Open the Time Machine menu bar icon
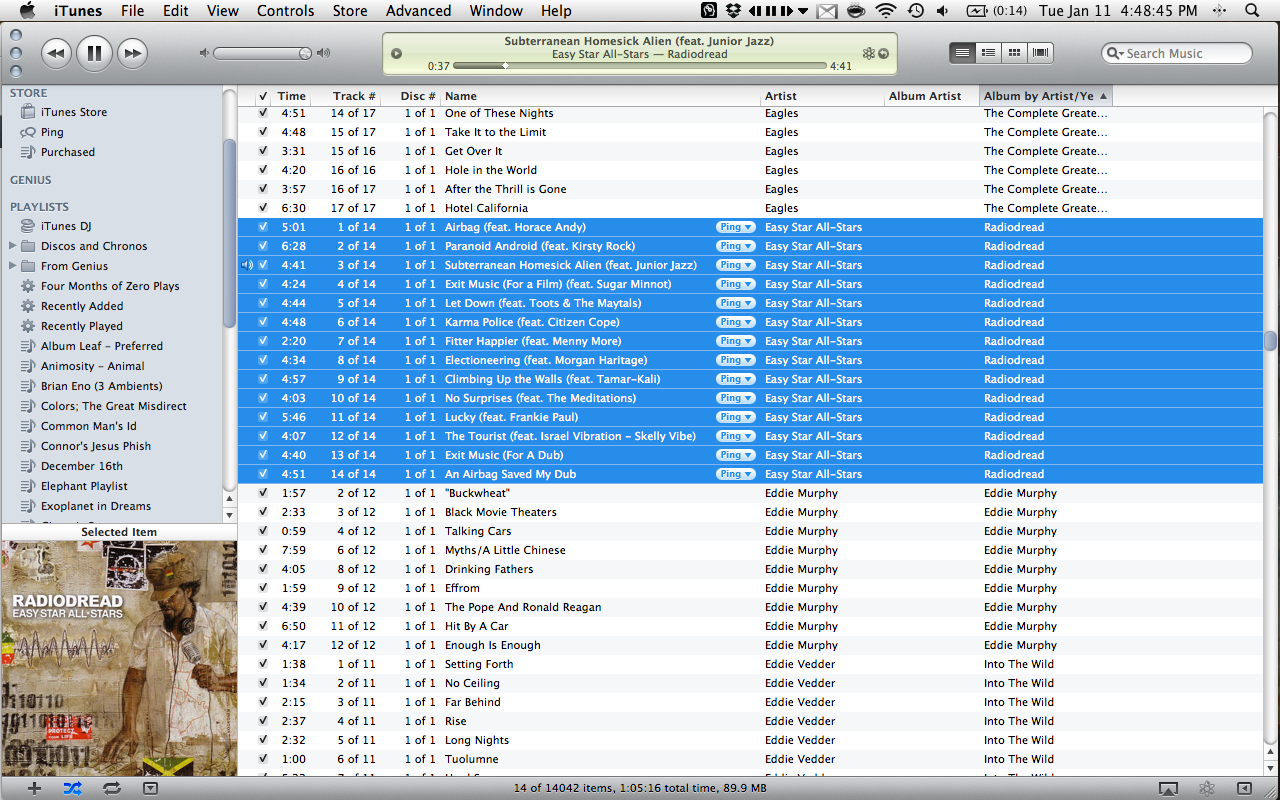1280x800 pixels. [x=915, y=11]
